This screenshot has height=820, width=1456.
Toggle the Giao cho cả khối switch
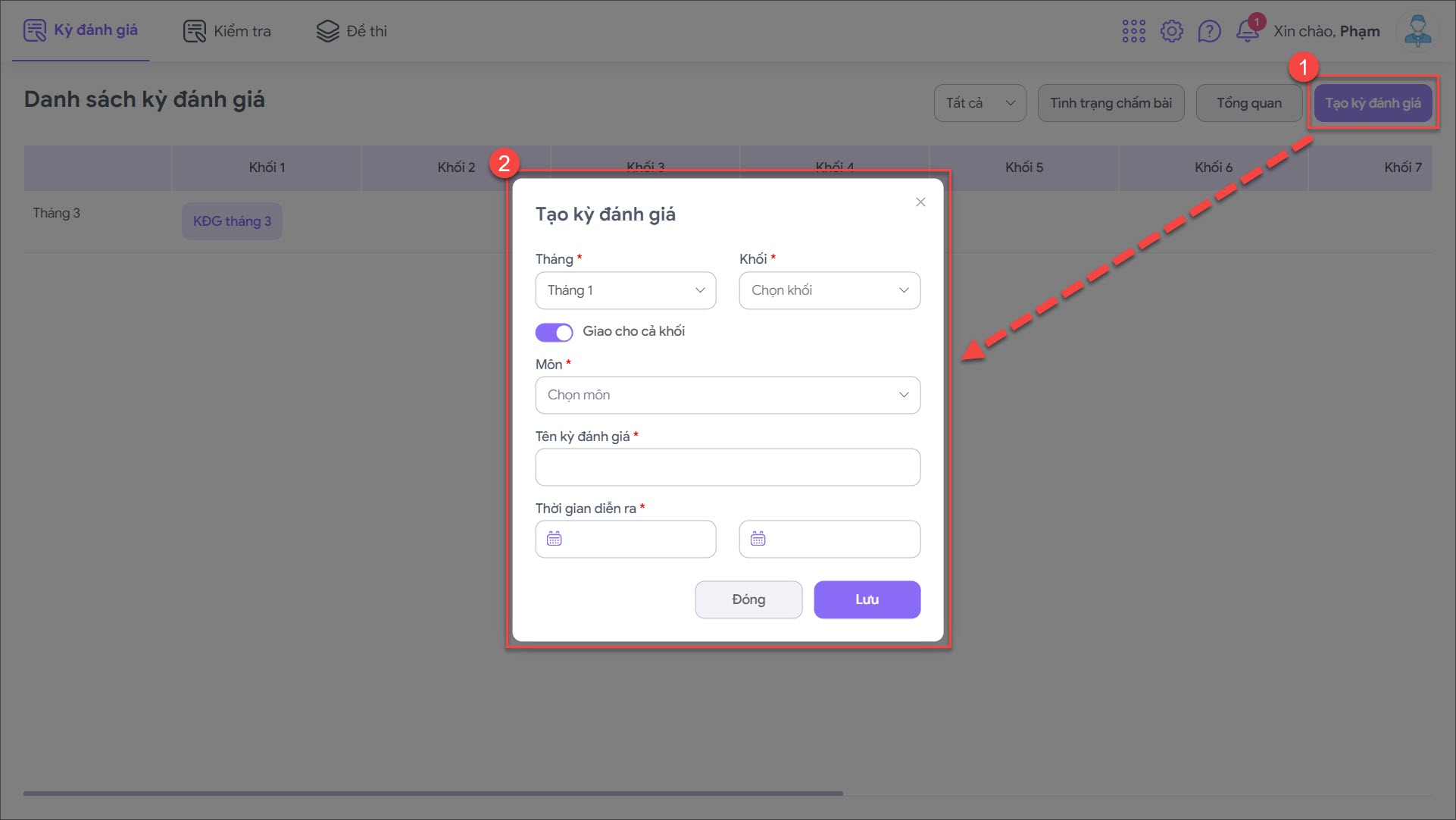coord(554,332)
